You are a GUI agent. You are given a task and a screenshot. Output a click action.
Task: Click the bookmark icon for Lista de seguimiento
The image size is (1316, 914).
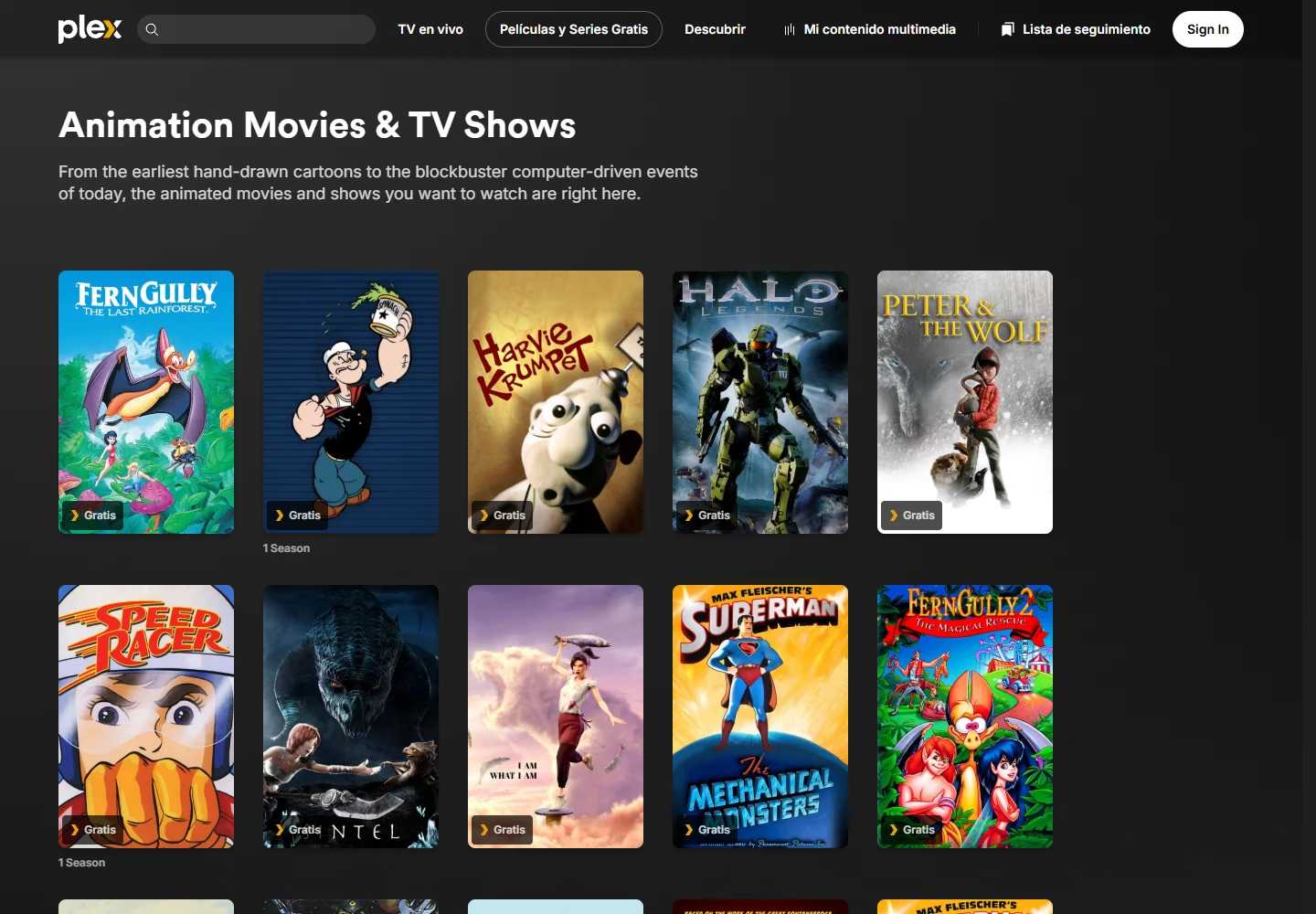[1008, 30]
